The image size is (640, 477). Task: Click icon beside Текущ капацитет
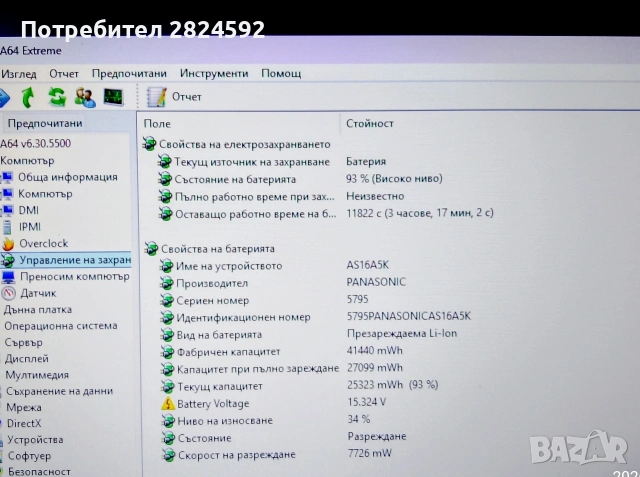(168, 386)
